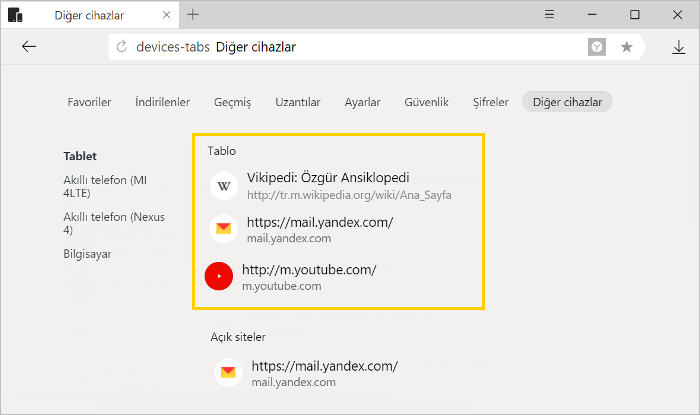Open downloads with the arrow icon
The image size is (700, 415).
pos(679,47)
